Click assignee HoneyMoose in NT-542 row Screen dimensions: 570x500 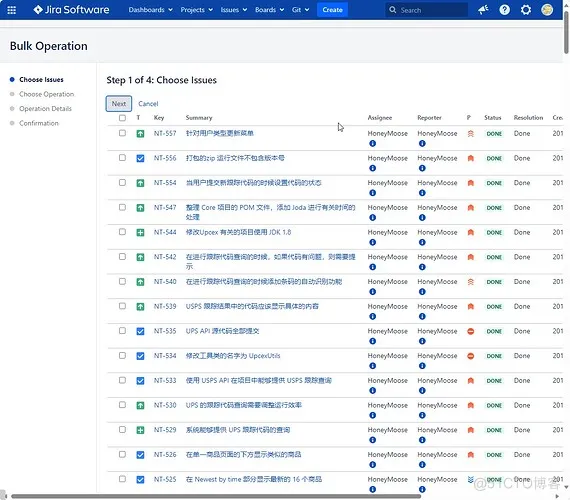point(388,257)
